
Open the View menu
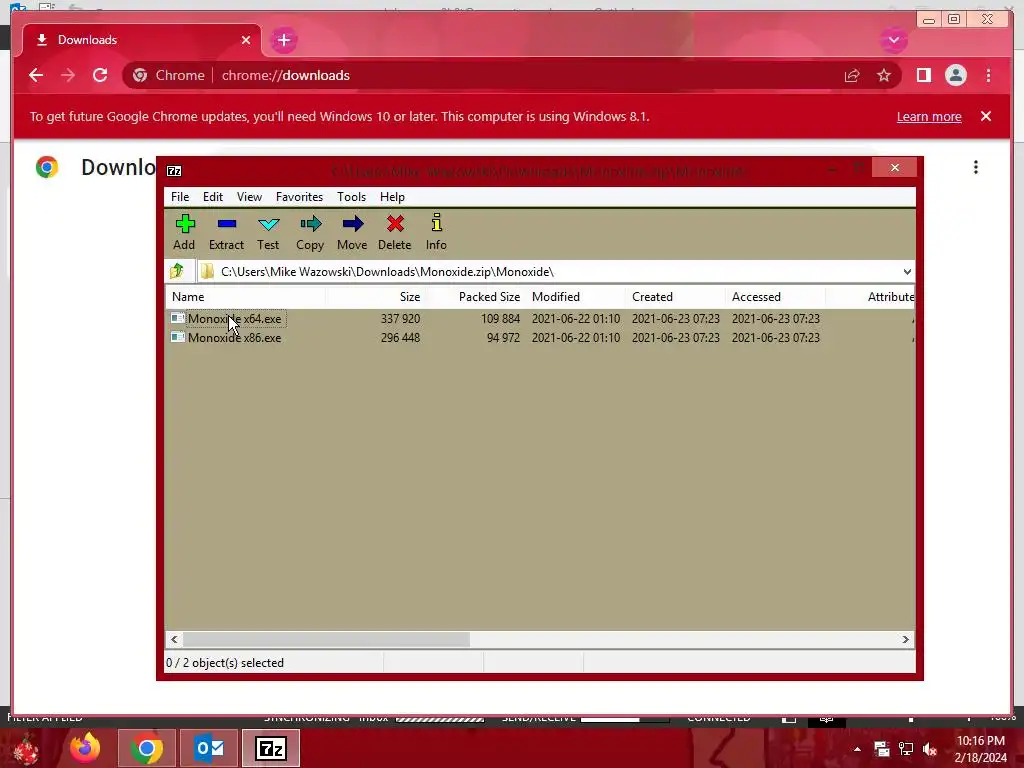click(249, 197)
